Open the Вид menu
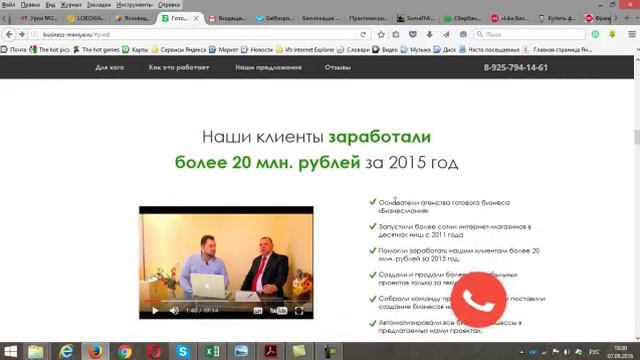This screenshot has width=640, height=360. tap(50, 5)
